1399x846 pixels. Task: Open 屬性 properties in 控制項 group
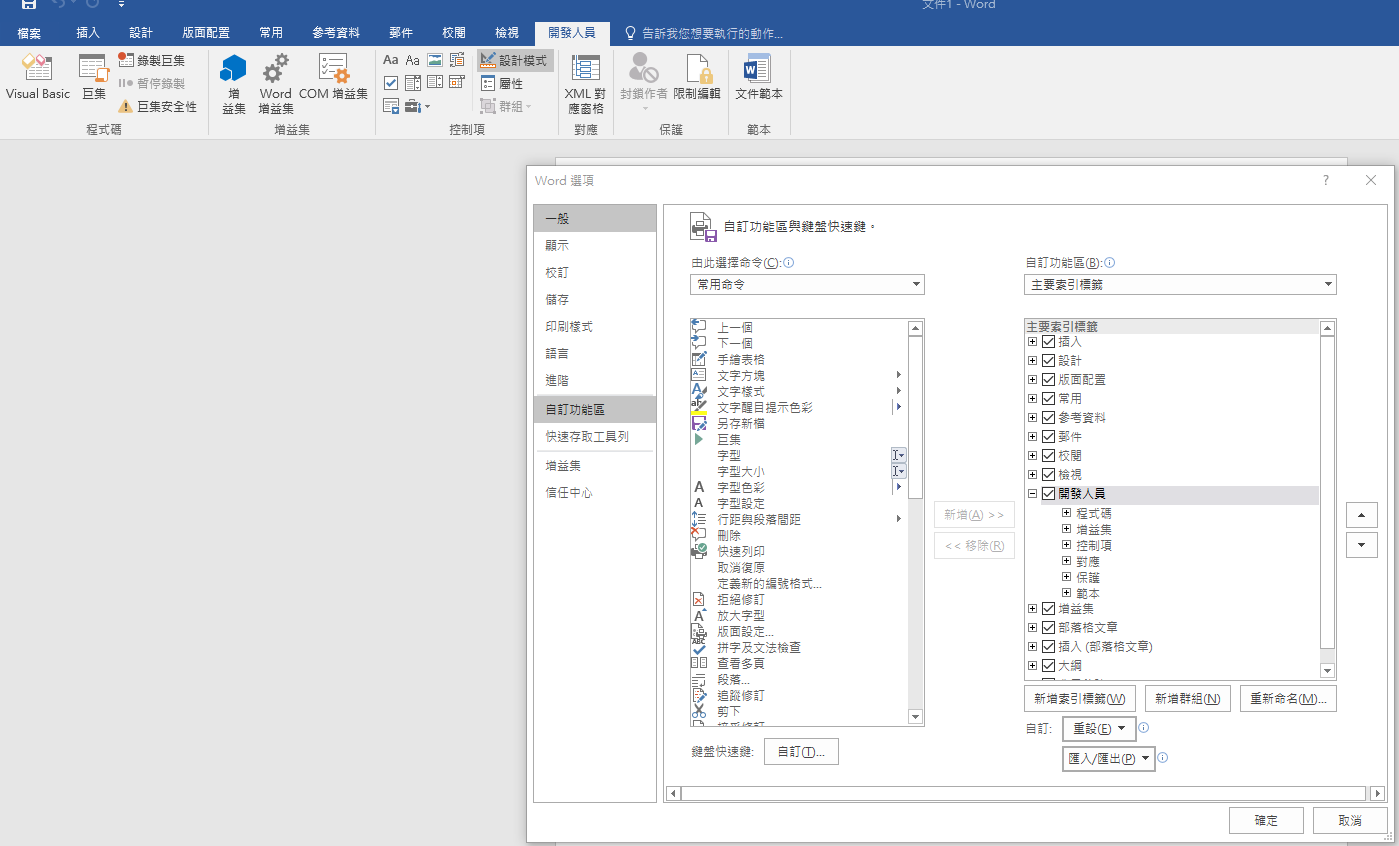pyautogui.click(x=502, y=84)
